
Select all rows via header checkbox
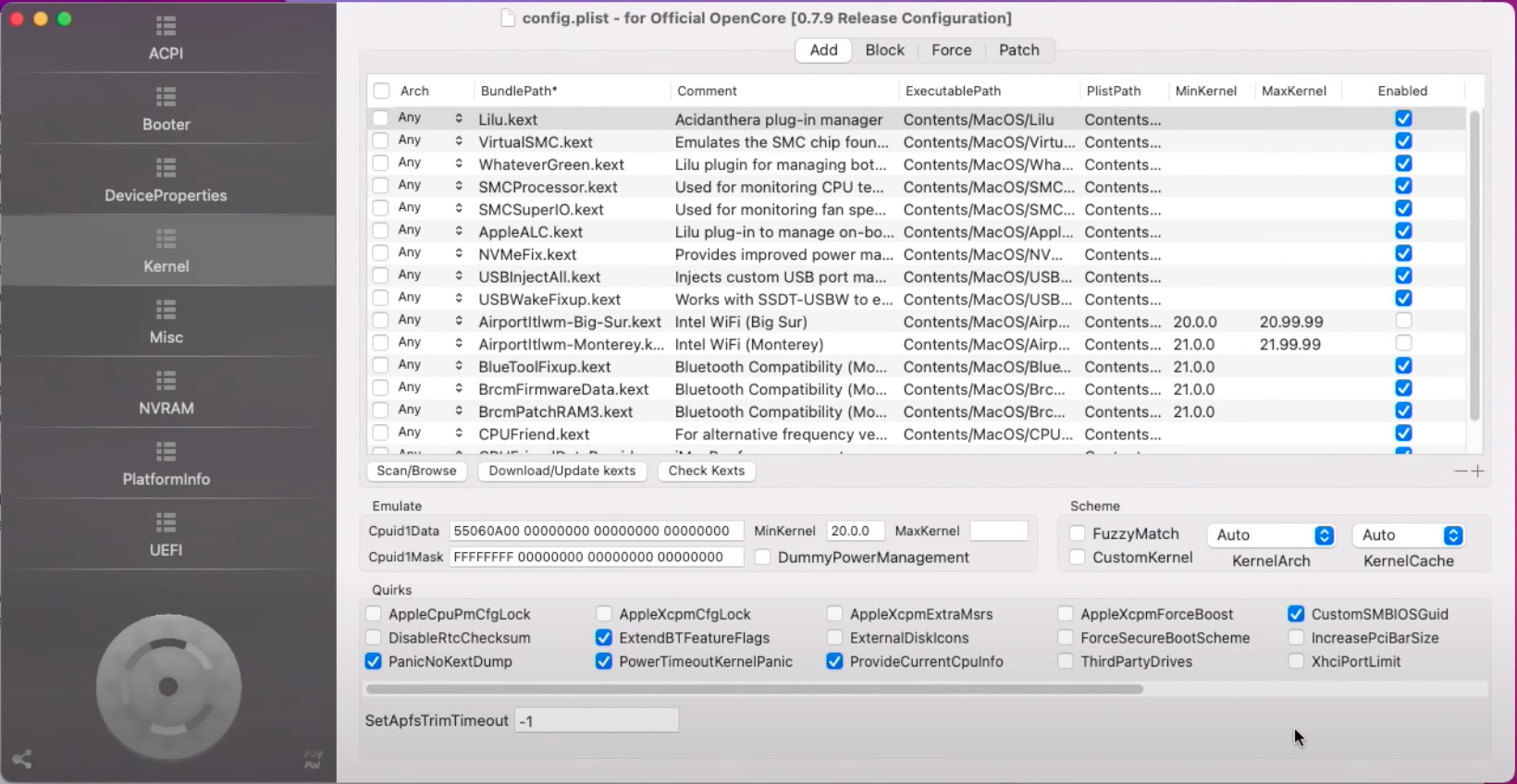(x=381, y=91)
